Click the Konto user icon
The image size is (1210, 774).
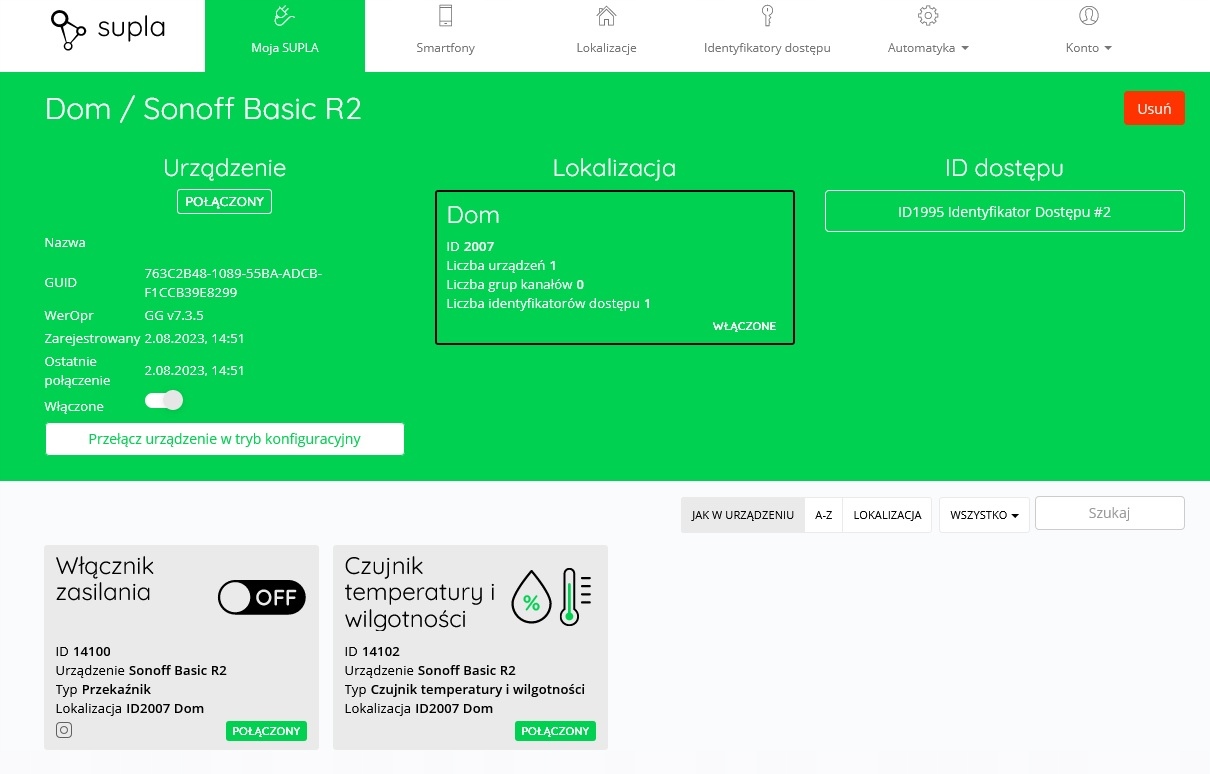(x=1089, y=15)
